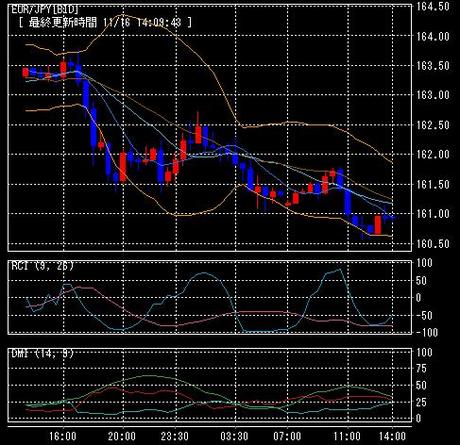The image size is (460, 445).
Task: Select the 162.50 price axis label
Action: (433, 125)
